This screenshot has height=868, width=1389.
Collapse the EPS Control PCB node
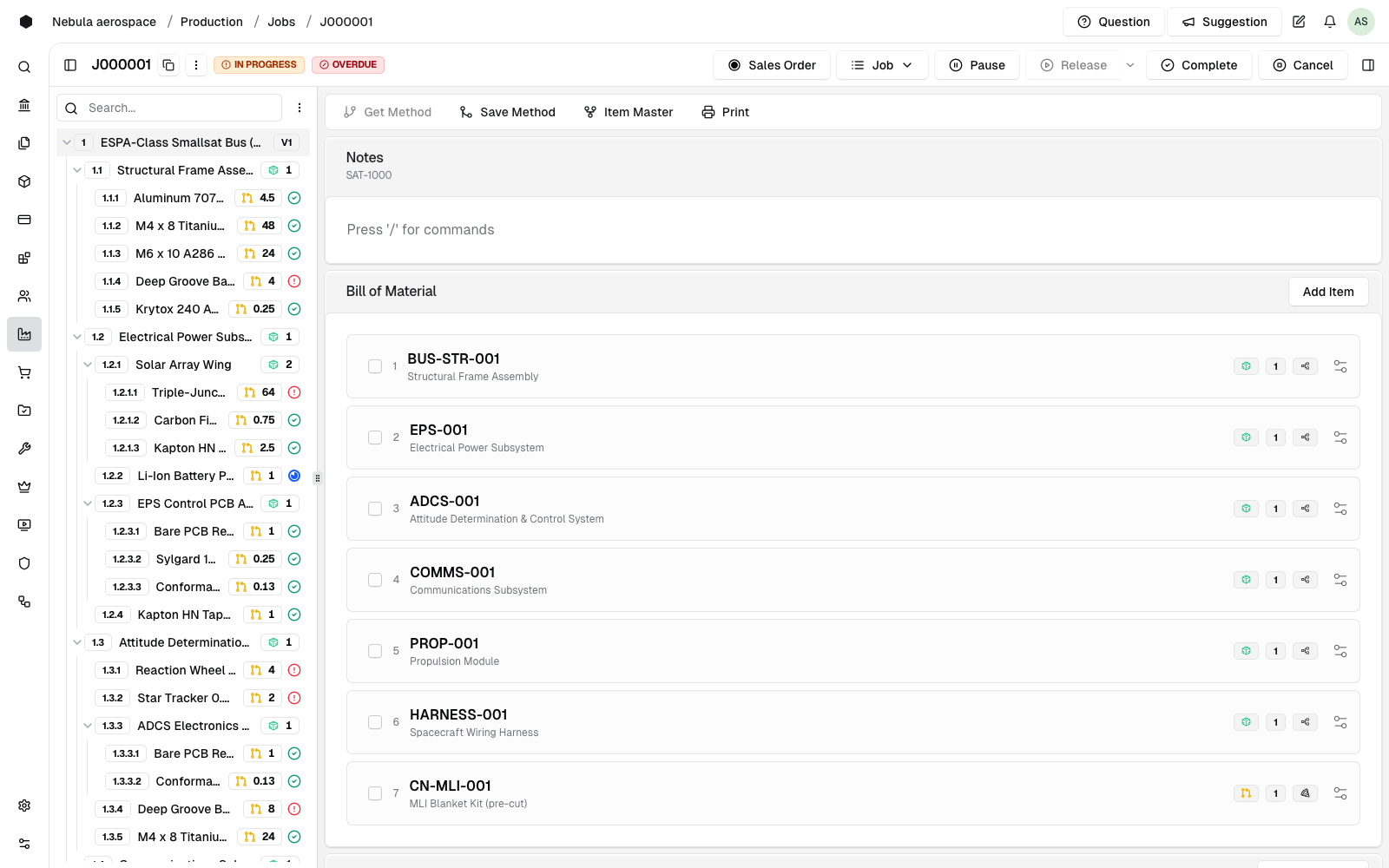click(88, 503)
